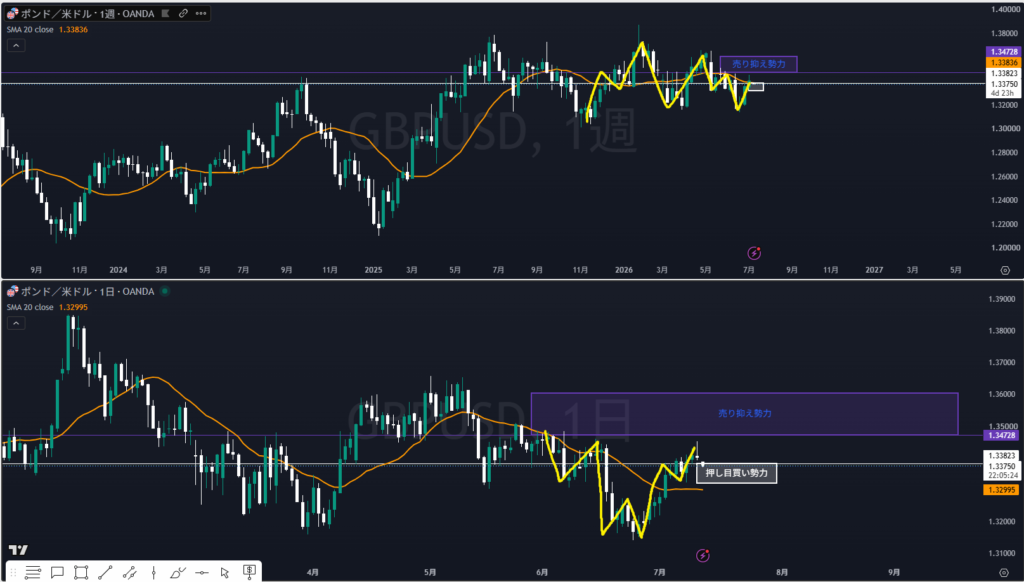Click the 2025 label on weekly time axis
The height and width of the screenshot is (582, 1024).
click(x=373, y=270)
